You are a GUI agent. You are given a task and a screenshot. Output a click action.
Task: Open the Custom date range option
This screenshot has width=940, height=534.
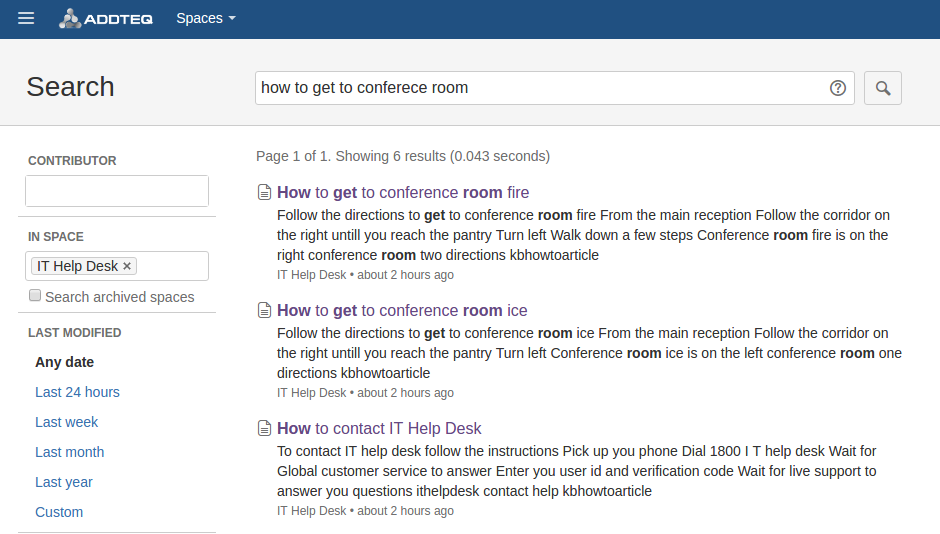(59, 512)
